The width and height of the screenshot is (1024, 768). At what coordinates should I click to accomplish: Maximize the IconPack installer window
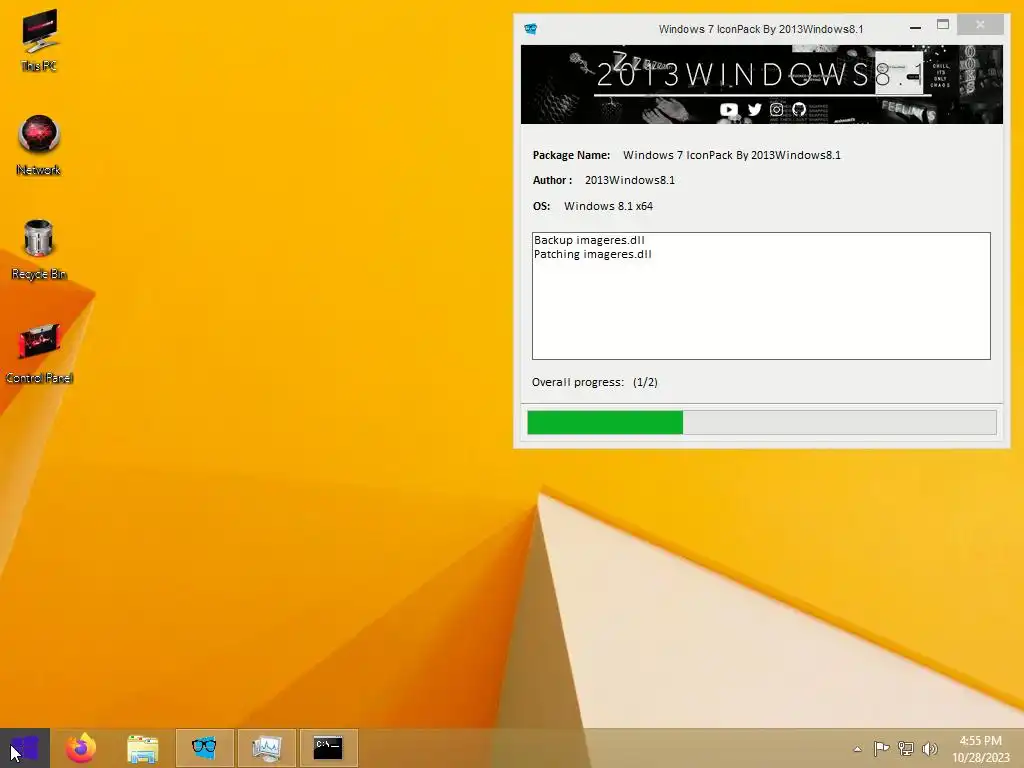pos(943,25)
